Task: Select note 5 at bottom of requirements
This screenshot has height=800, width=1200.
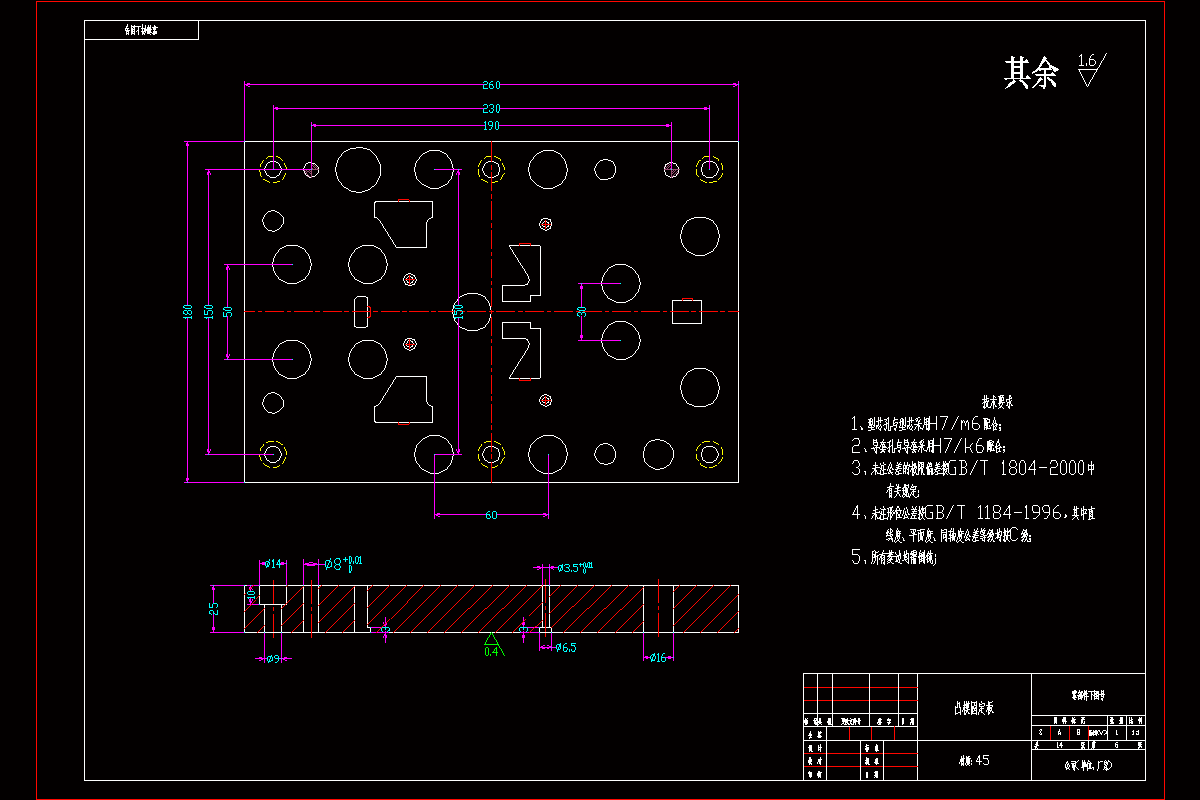Action: tap(893, 558)
